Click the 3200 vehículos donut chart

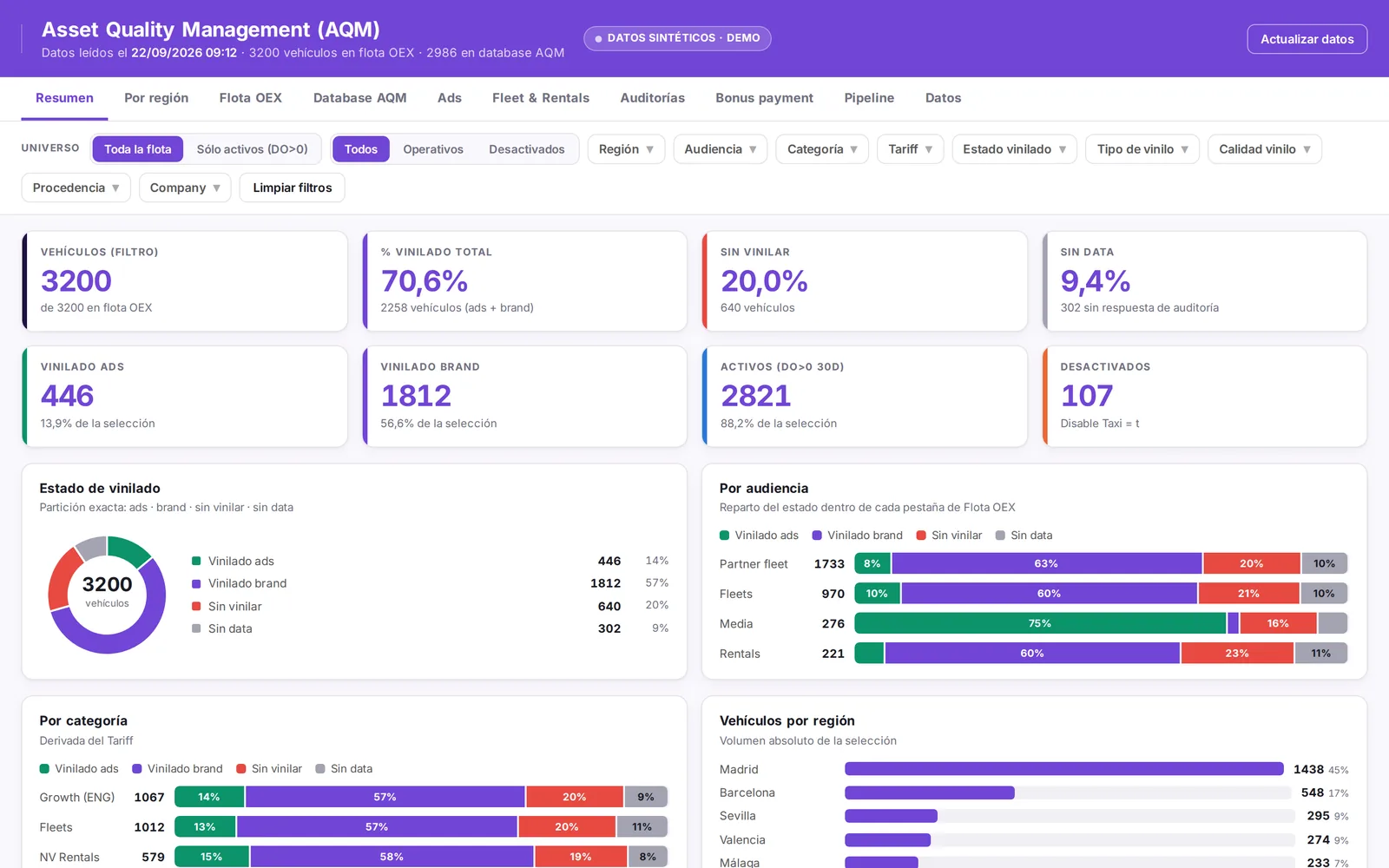pos(107,595)
